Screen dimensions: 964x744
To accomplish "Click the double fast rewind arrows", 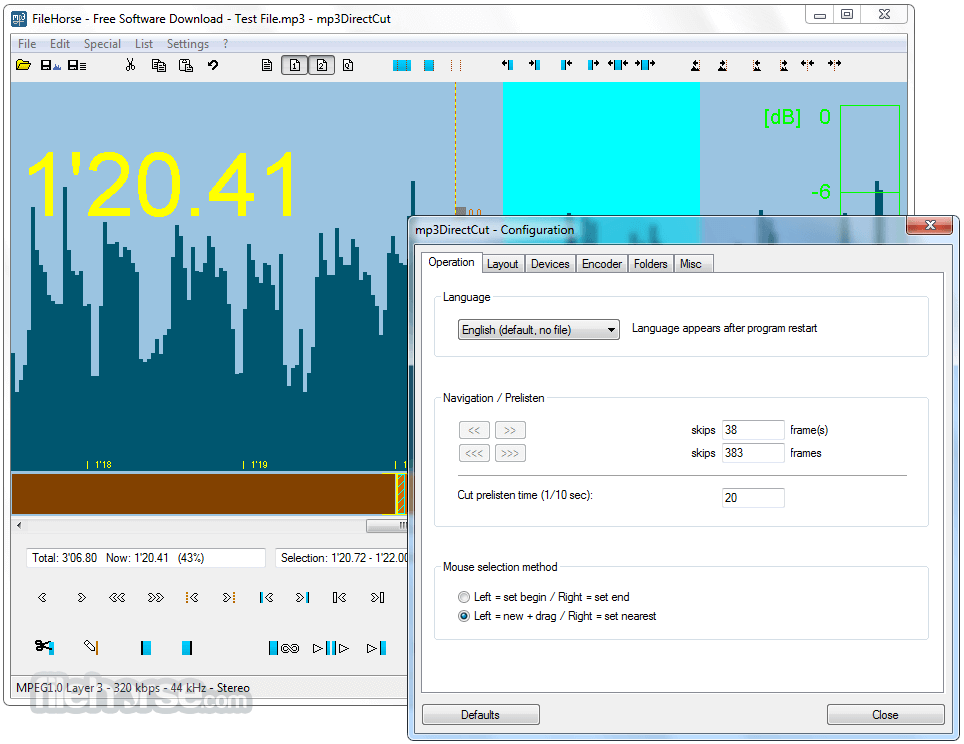I will point(117,597).
